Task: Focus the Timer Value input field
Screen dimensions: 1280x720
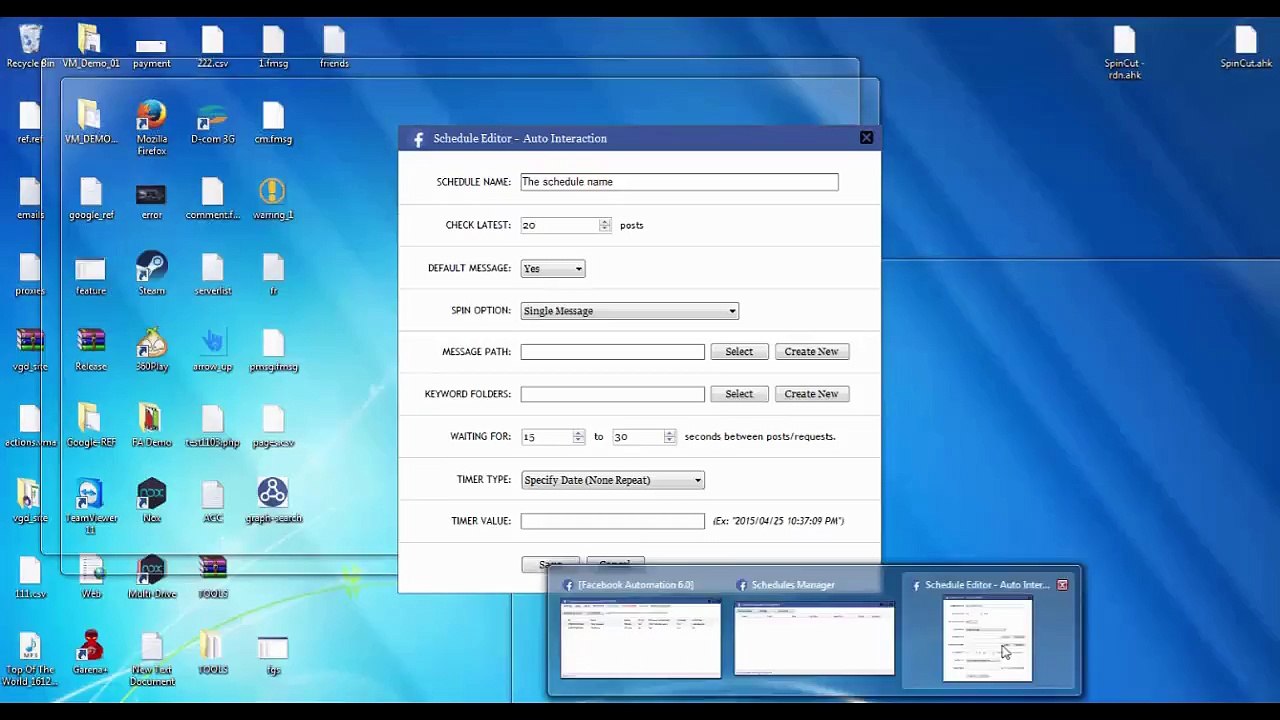Action: click(x=612, y=521)
